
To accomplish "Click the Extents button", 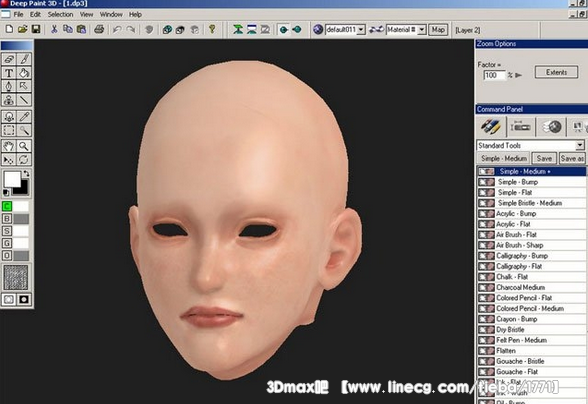I will click(x=556, y=72).
